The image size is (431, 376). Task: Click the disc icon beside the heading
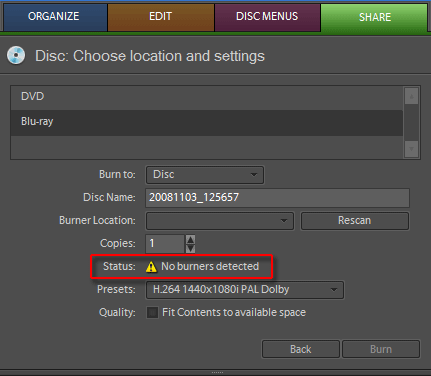(16, 55)
